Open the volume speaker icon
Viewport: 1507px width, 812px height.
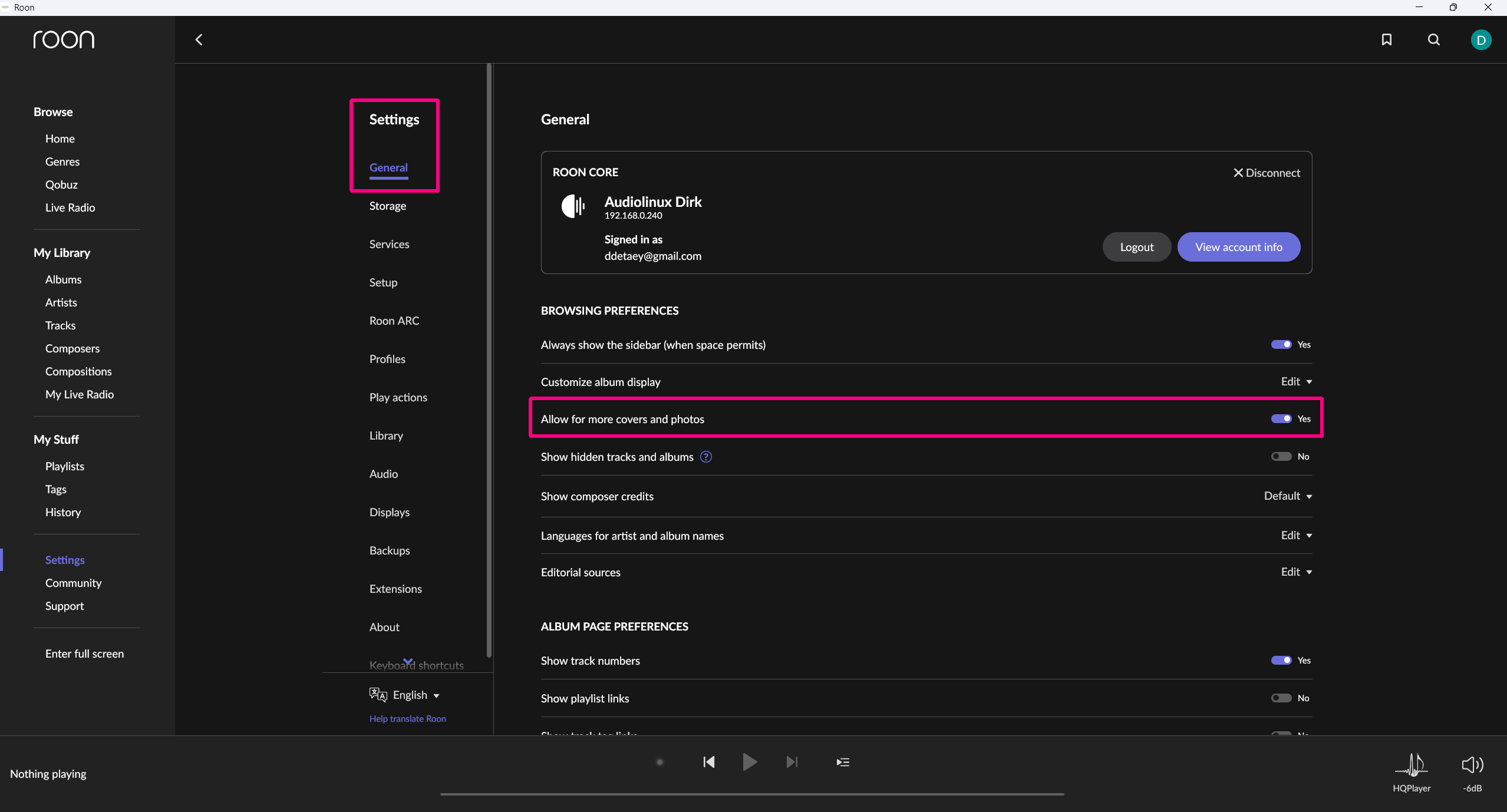click(x=1472, y=765)
